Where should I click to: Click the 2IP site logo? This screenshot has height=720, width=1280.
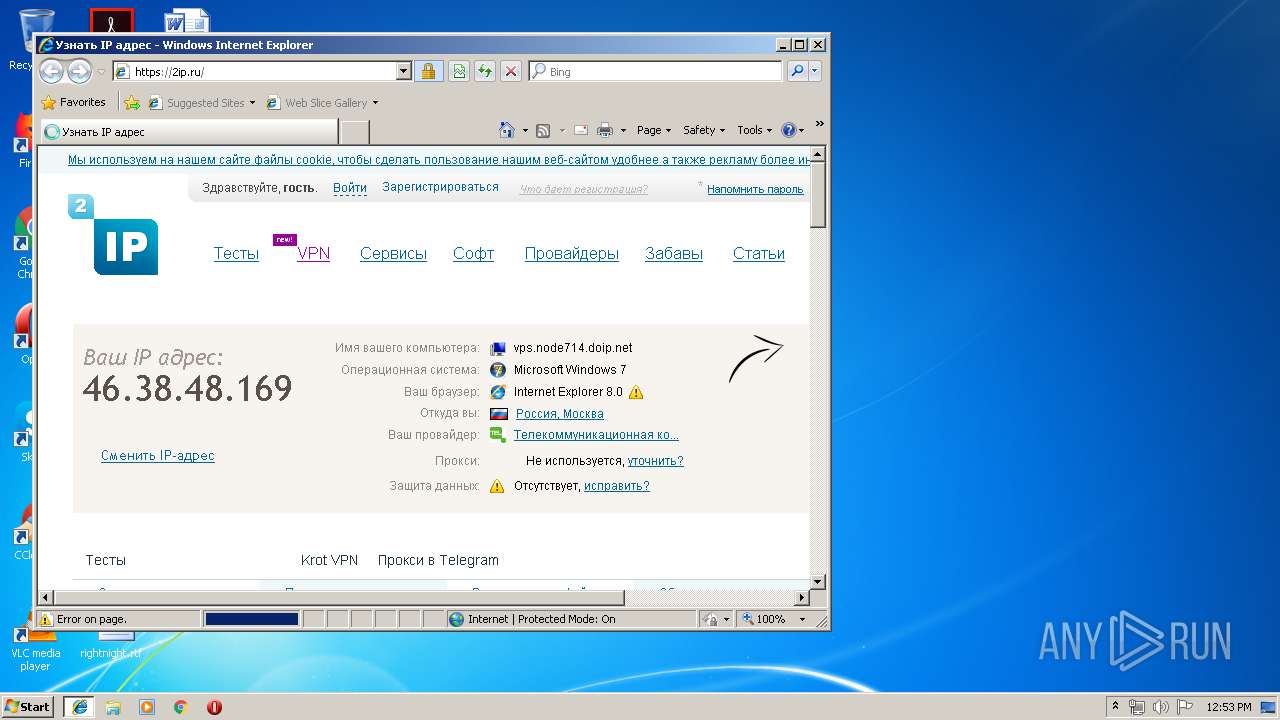point(113,234)
